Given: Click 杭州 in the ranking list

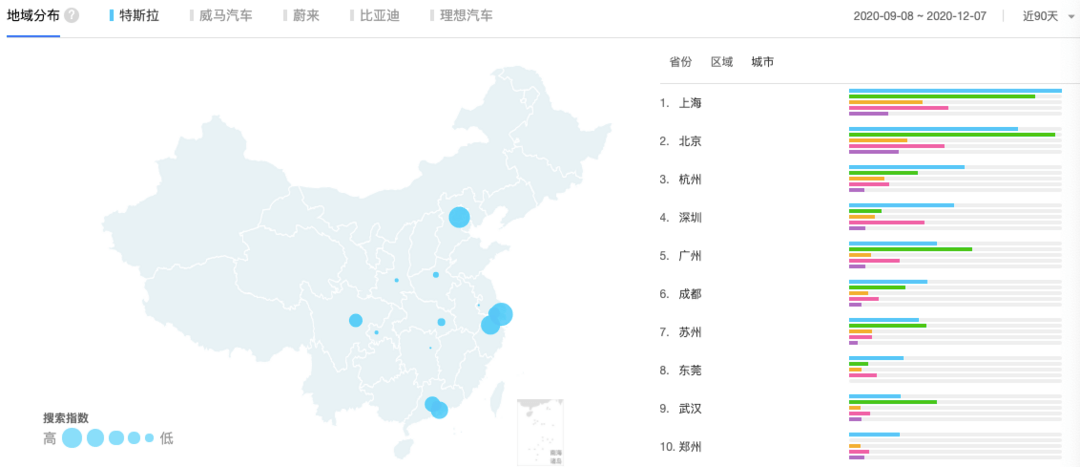Looking at the screenshot, I should (690, 180).
